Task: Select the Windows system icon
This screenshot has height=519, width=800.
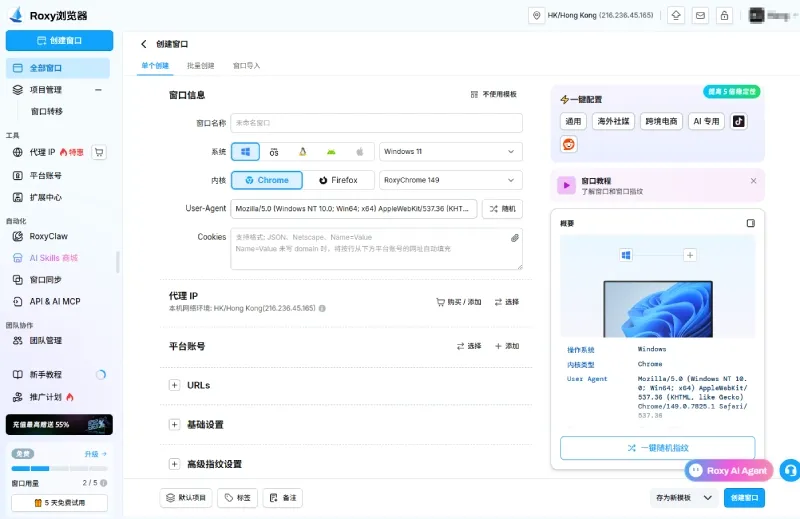Action: coord(245,152)
